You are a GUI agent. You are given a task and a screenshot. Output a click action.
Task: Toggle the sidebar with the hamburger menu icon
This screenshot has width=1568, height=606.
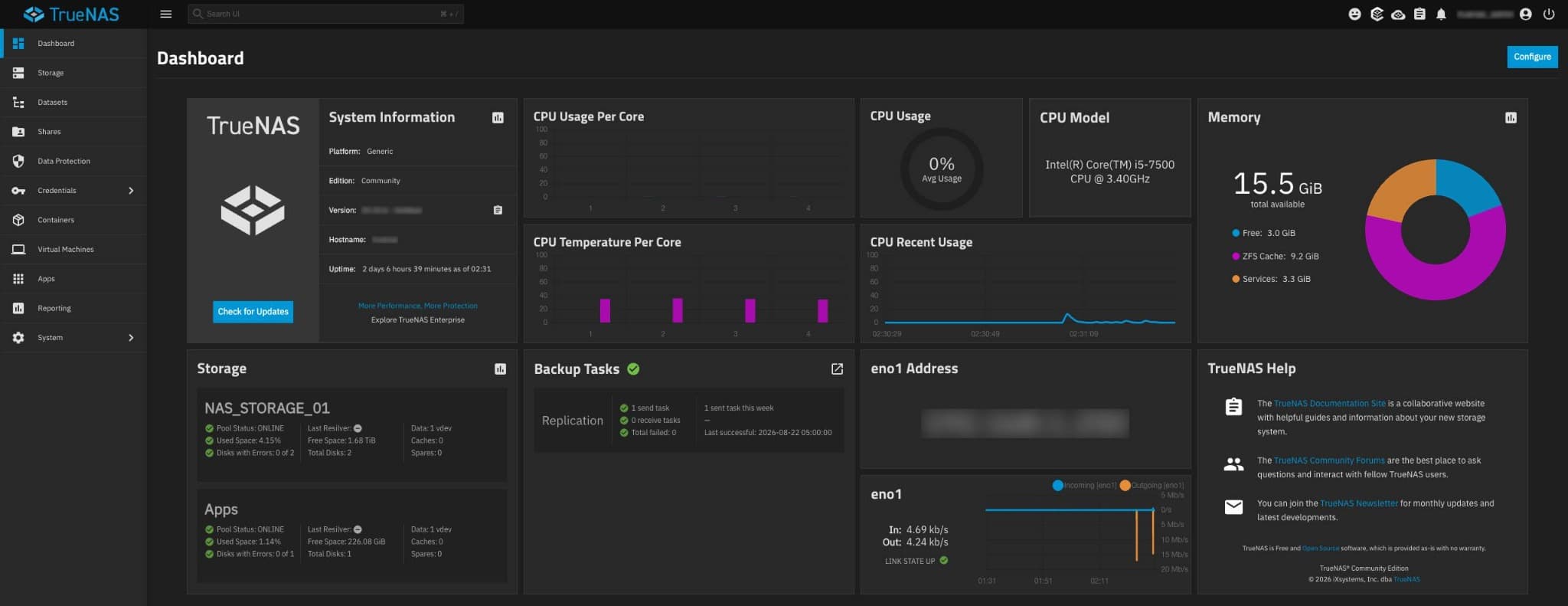tap(165, 14)
